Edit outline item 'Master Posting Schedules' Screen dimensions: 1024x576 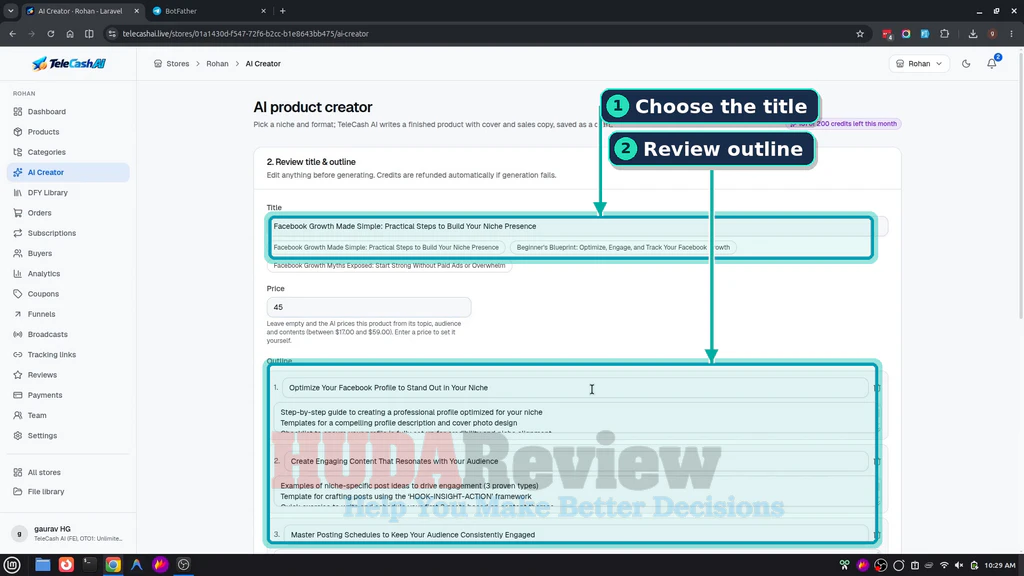click(x=575, y=535)
